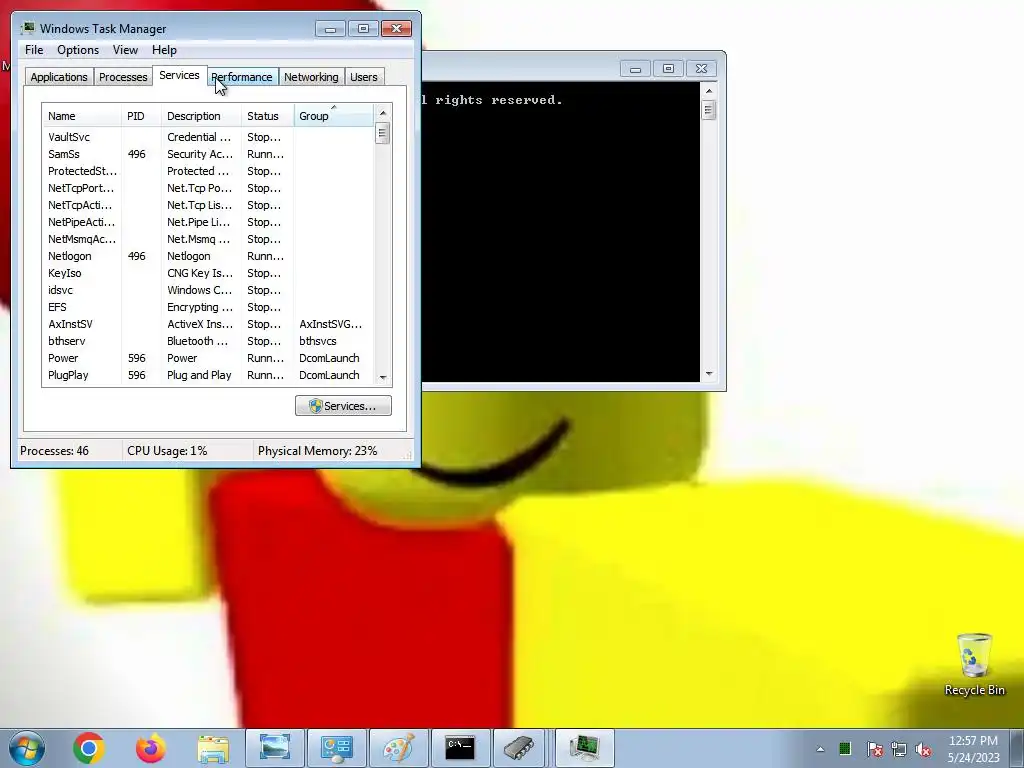Click the 'Bluetooth ...' description cell
Viewport: 1024px width, 768px height.
pyautogui.click(x=197, y=341)
